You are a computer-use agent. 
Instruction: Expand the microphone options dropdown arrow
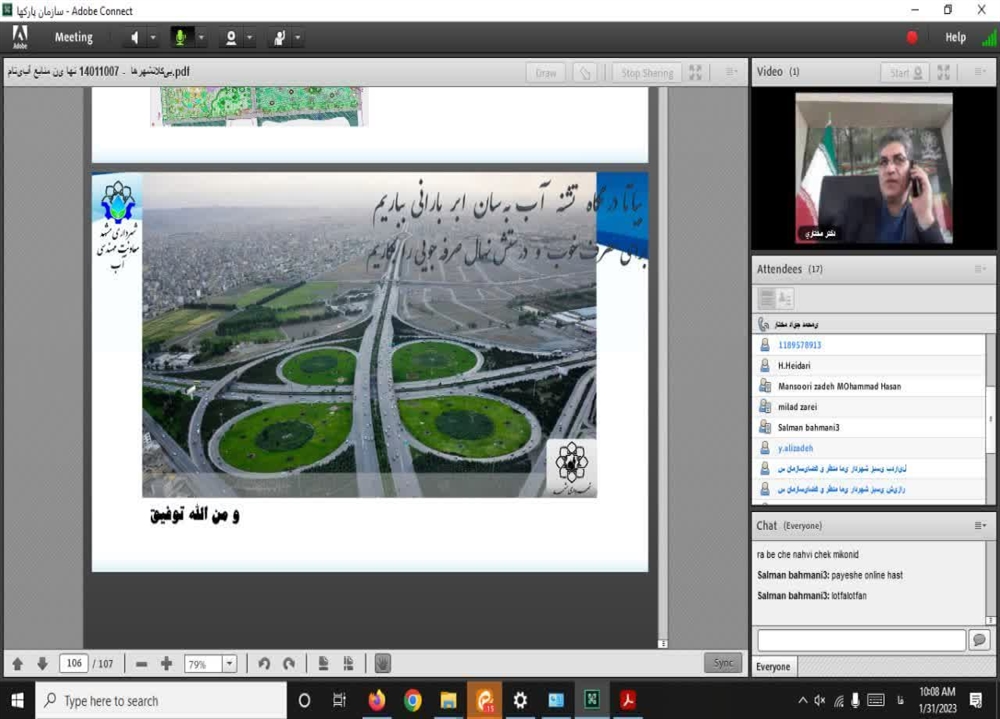point(201,38)
